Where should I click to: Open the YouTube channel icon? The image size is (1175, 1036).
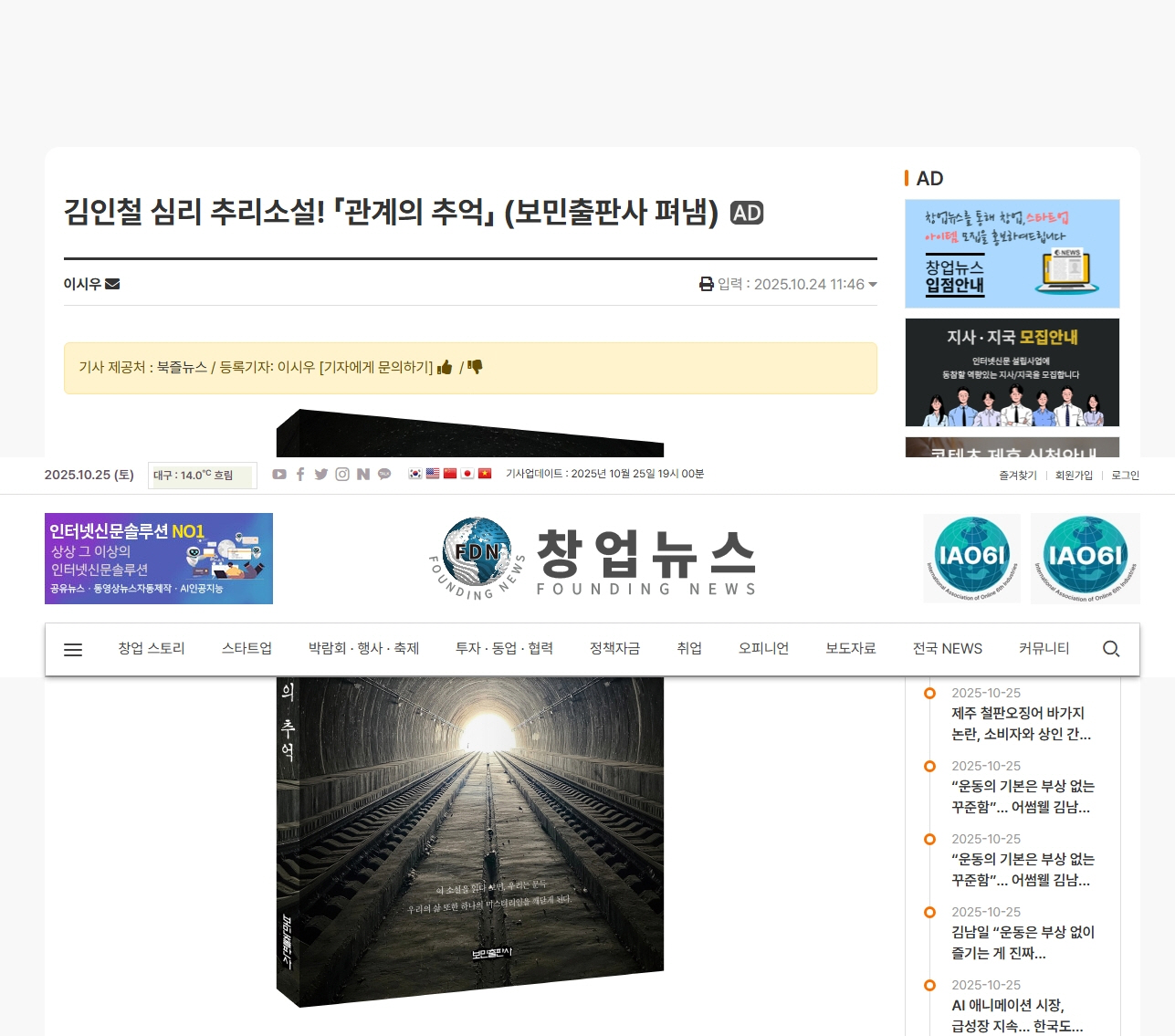pyautogui.click(x=279, y=475)
